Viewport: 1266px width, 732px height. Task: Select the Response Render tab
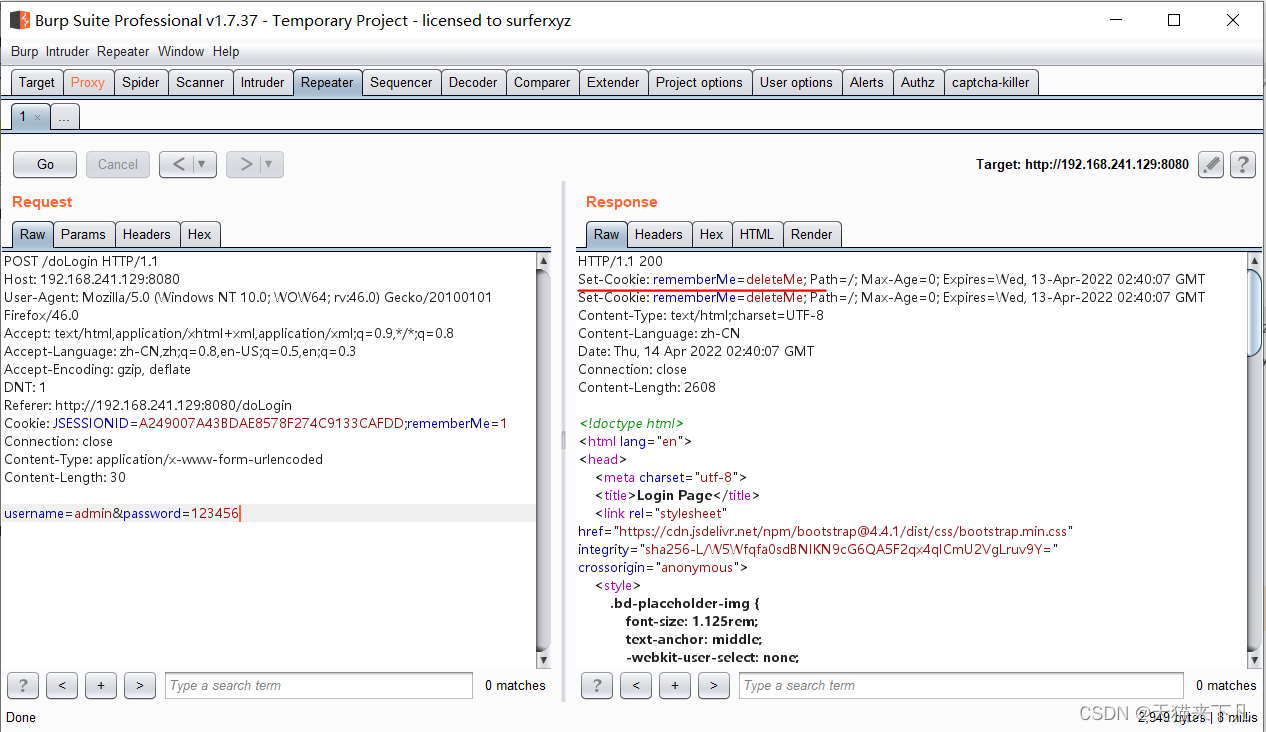click(812, 234)
